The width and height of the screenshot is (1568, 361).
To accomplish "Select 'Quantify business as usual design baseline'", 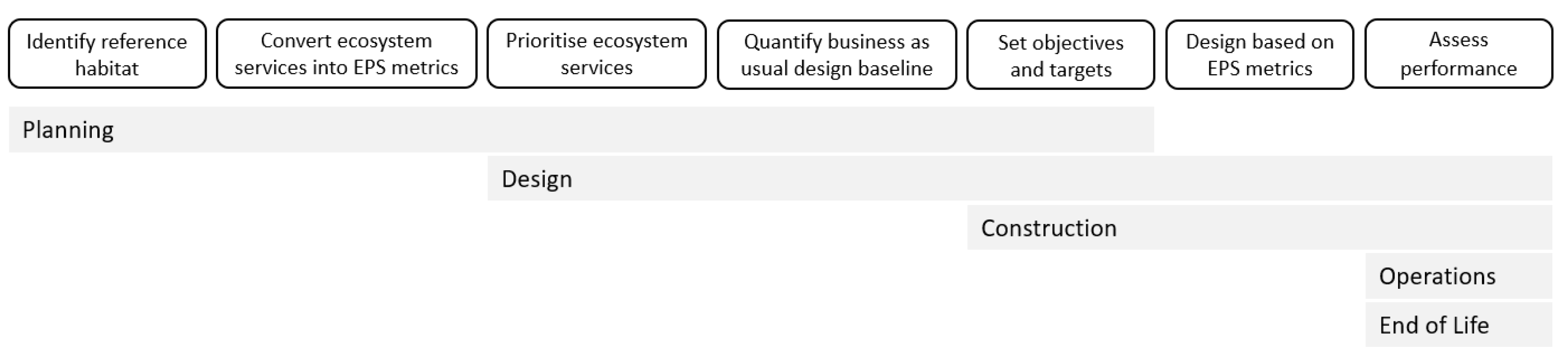I will (x=836, y=55).
